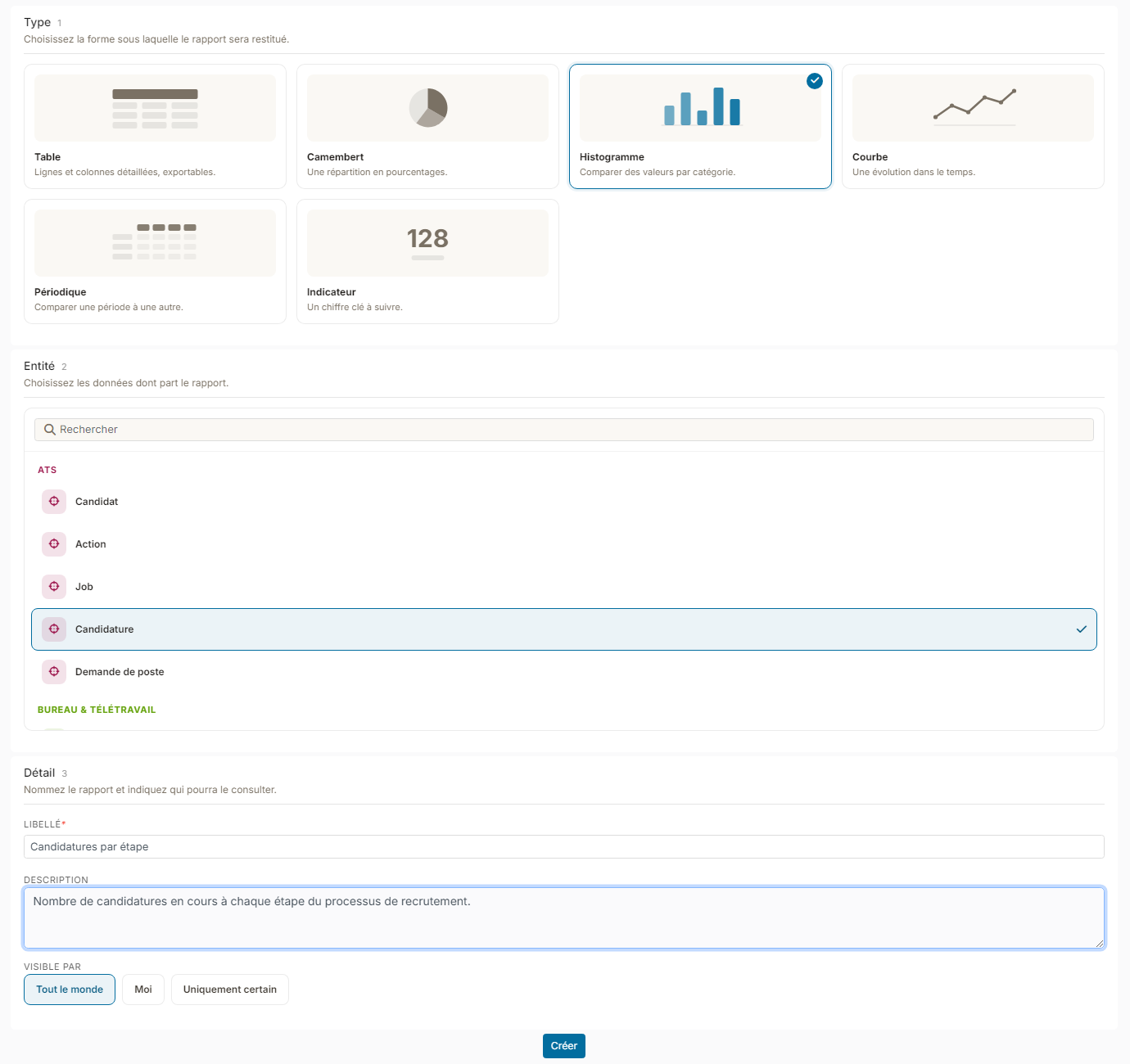Click the 128 indicator preview graphic
This screenshot has height=1064, width=1130.
tap(427, 242)
